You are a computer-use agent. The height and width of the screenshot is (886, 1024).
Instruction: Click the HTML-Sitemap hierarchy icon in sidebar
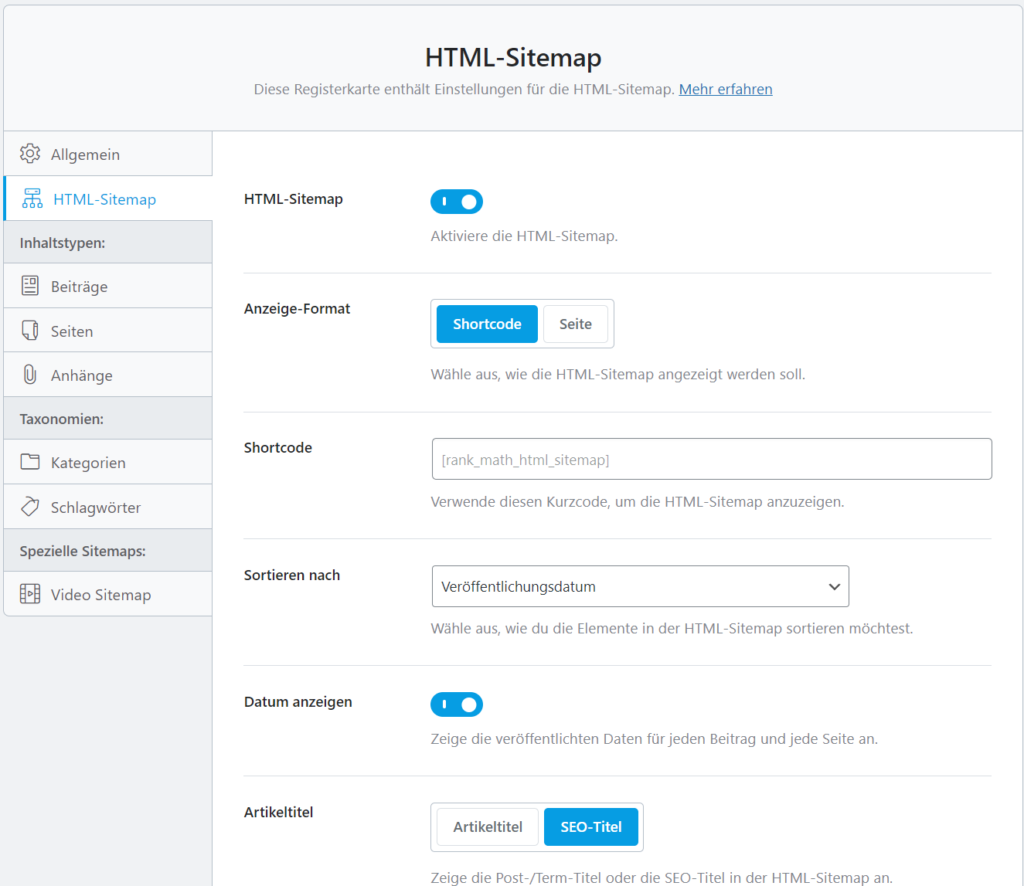click(32, 199)
